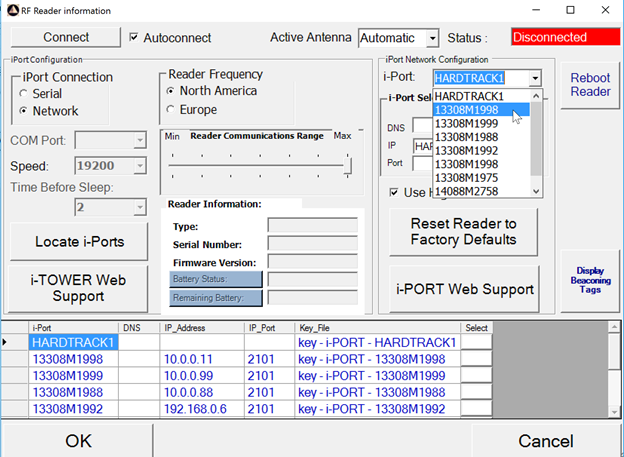Click the row selector arrow for HARDTRACK1
Viewport: 624px width, 457px height.
[14, 342]
